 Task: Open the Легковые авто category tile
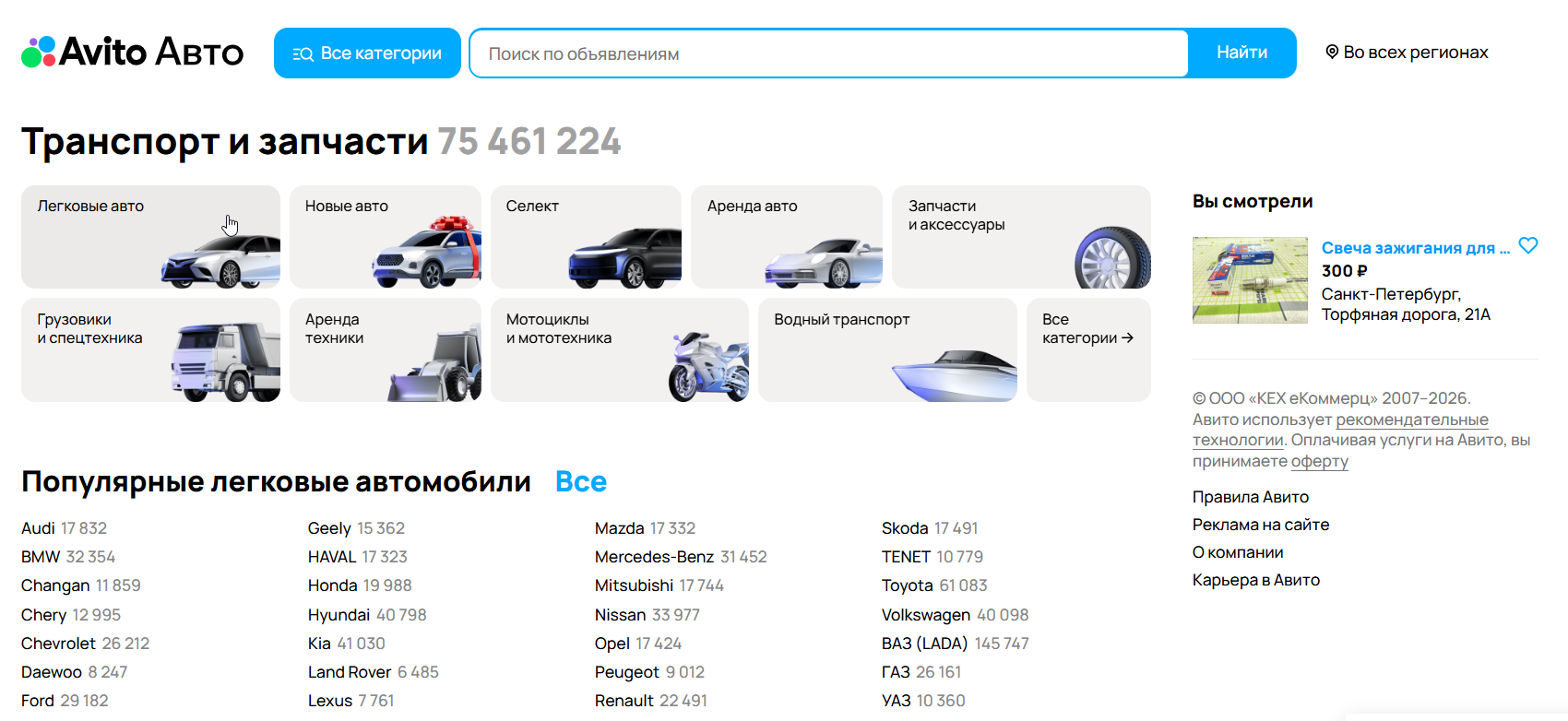pyautogui.click(x=150, y=237)
